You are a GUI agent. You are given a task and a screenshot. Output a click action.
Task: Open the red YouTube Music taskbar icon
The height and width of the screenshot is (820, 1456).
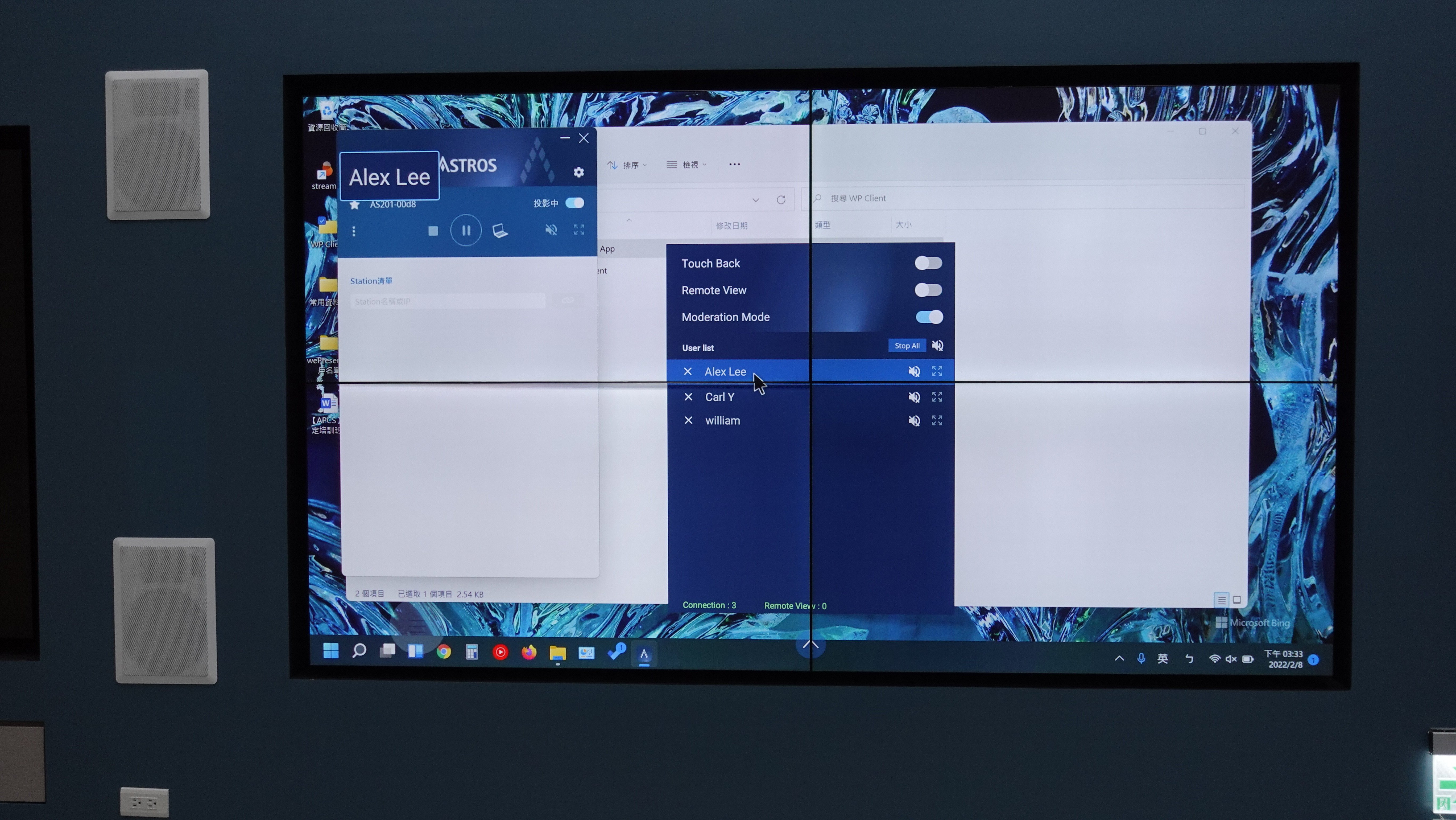tap(500, 653)
